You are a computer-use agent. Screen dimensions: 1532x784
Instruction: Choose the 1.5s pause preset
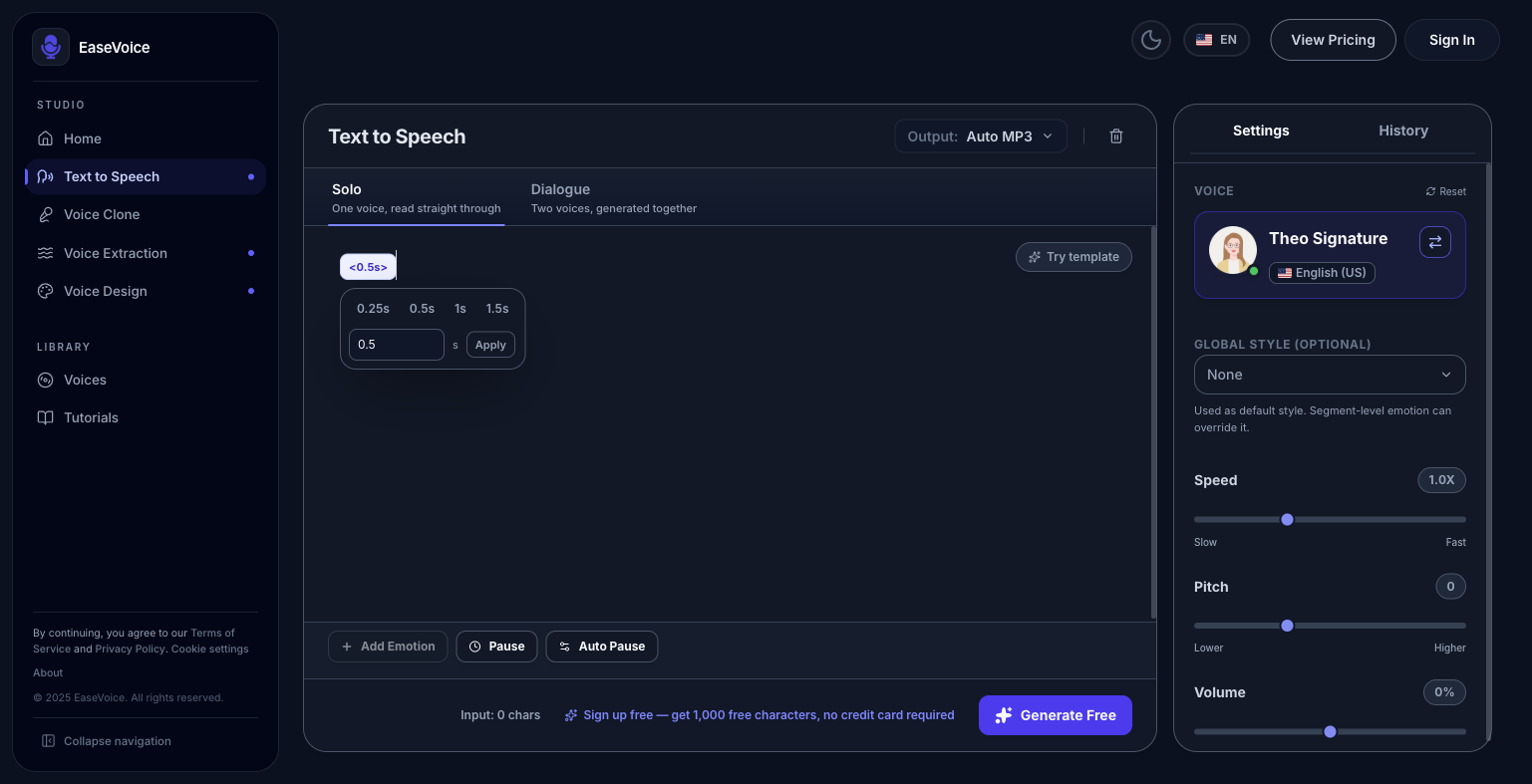[x=497, y=309]
